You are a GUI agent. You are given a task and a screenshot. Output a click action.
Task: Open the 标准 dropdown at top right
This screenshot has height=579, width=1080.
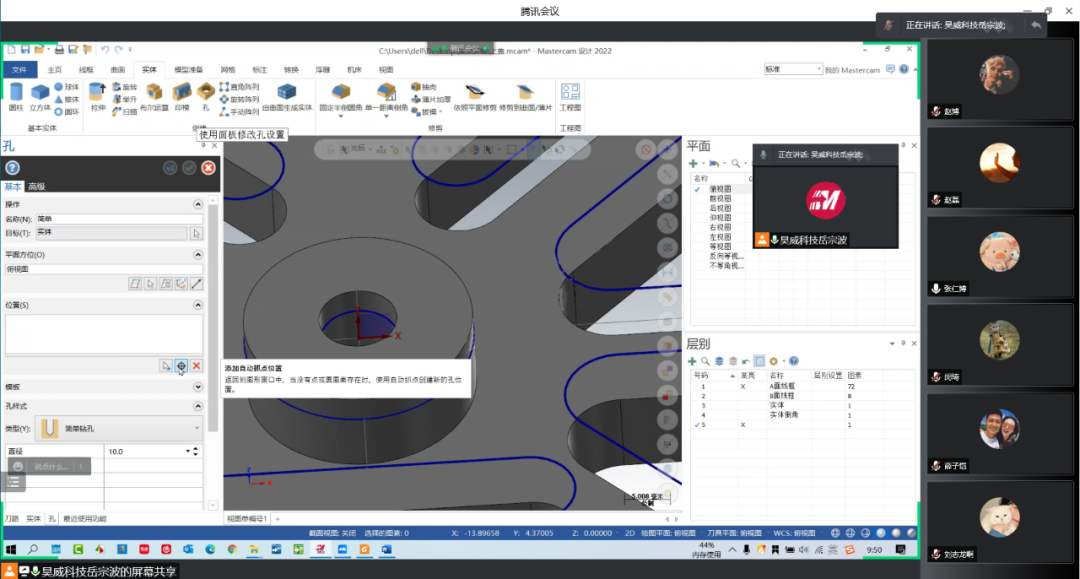pos(793,69)
